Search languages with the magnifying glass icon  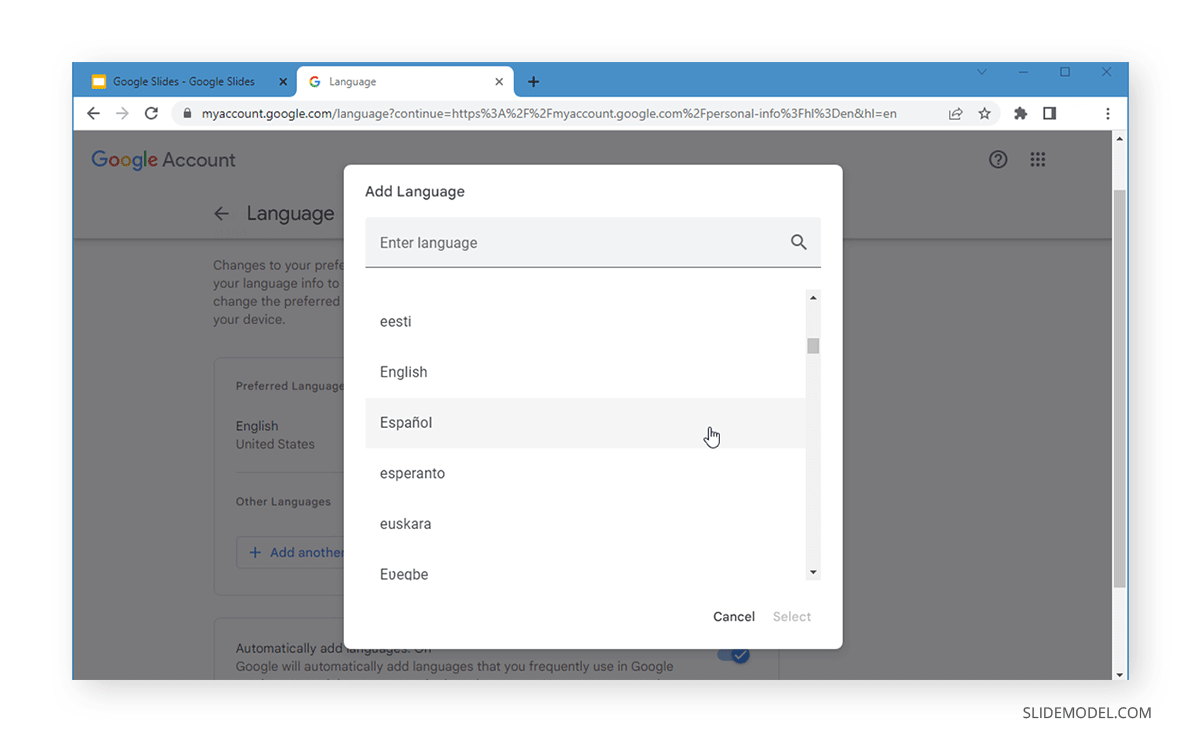[x=799, y=242]
